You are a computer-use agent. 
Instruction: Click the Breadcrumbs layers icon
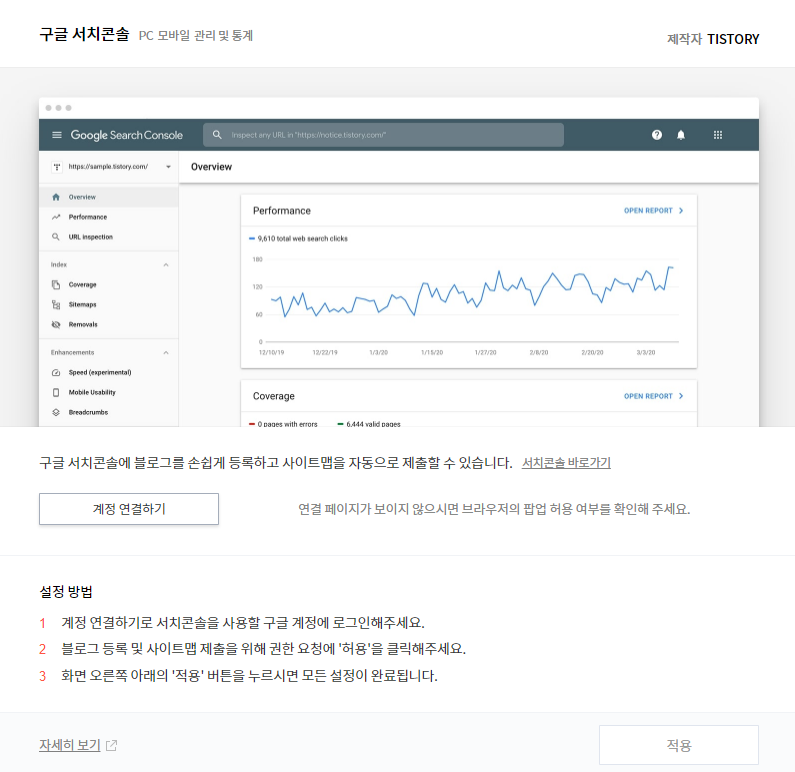[x=56, y=412]
